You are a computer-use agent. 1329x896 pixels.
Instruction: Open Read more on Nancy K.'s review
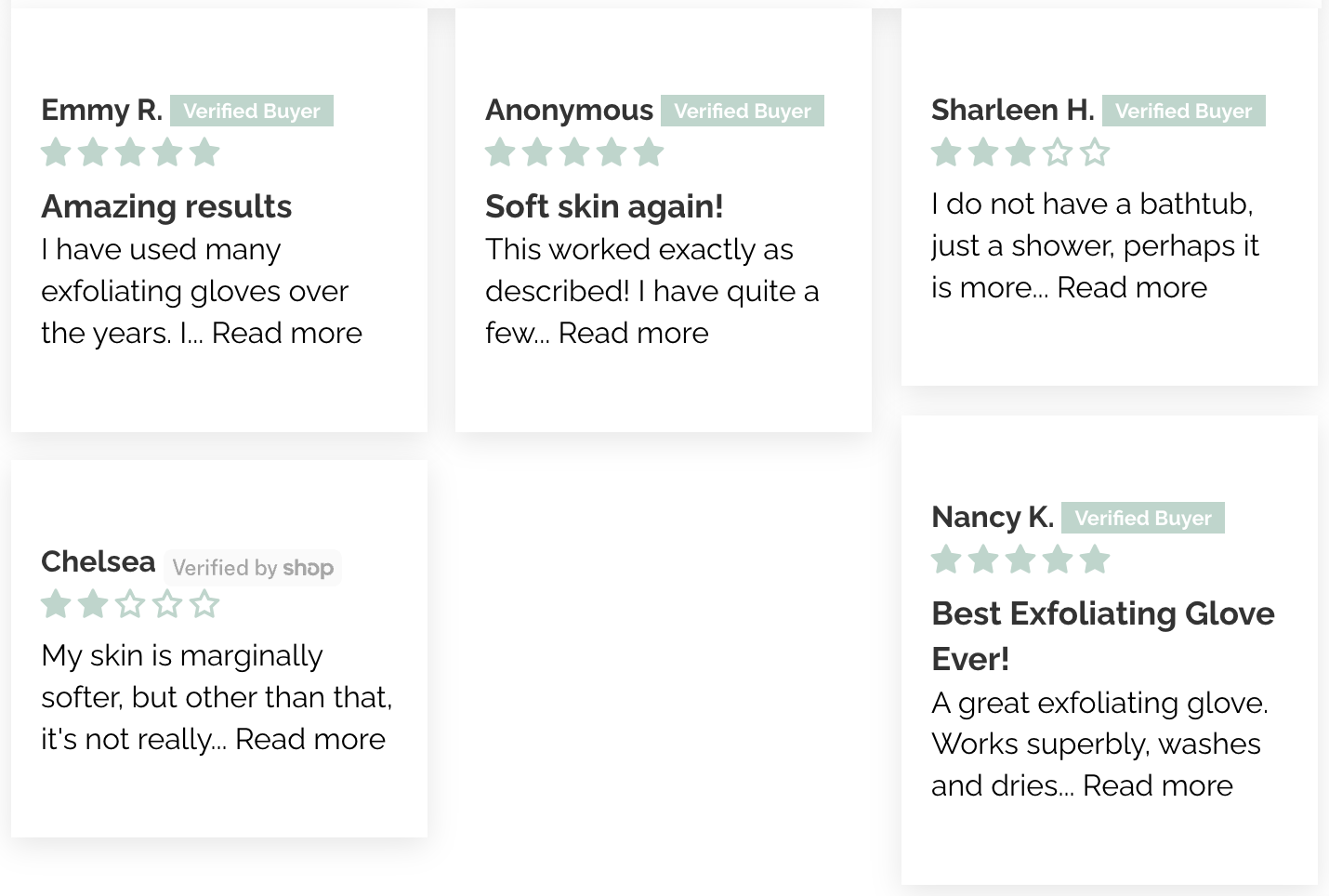coord(1158,785)
